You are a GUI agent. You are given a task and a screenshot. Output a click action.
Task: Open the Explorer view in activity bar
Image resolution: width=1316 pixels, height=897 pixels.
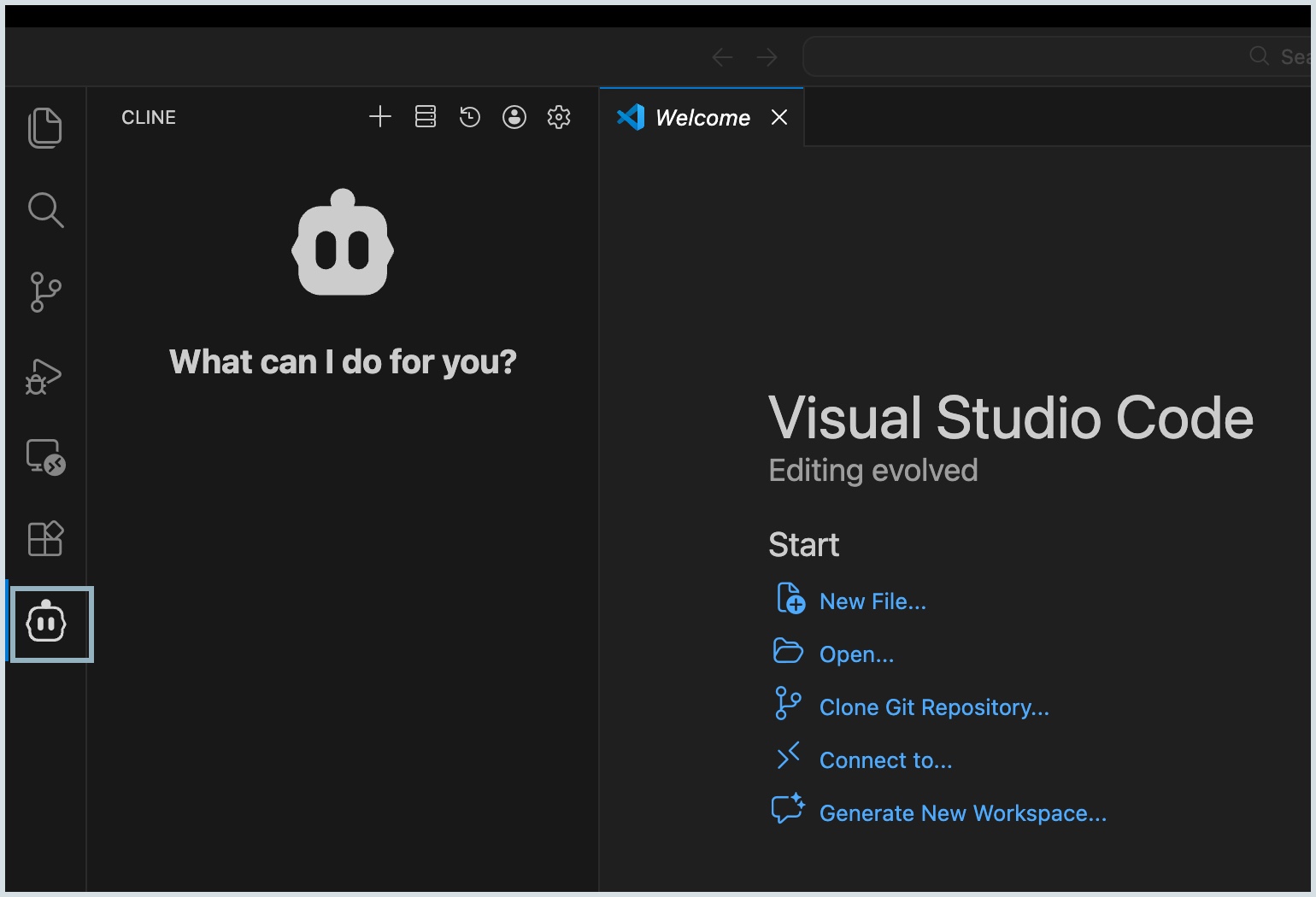pyautogui.click(x=45, y=128)
